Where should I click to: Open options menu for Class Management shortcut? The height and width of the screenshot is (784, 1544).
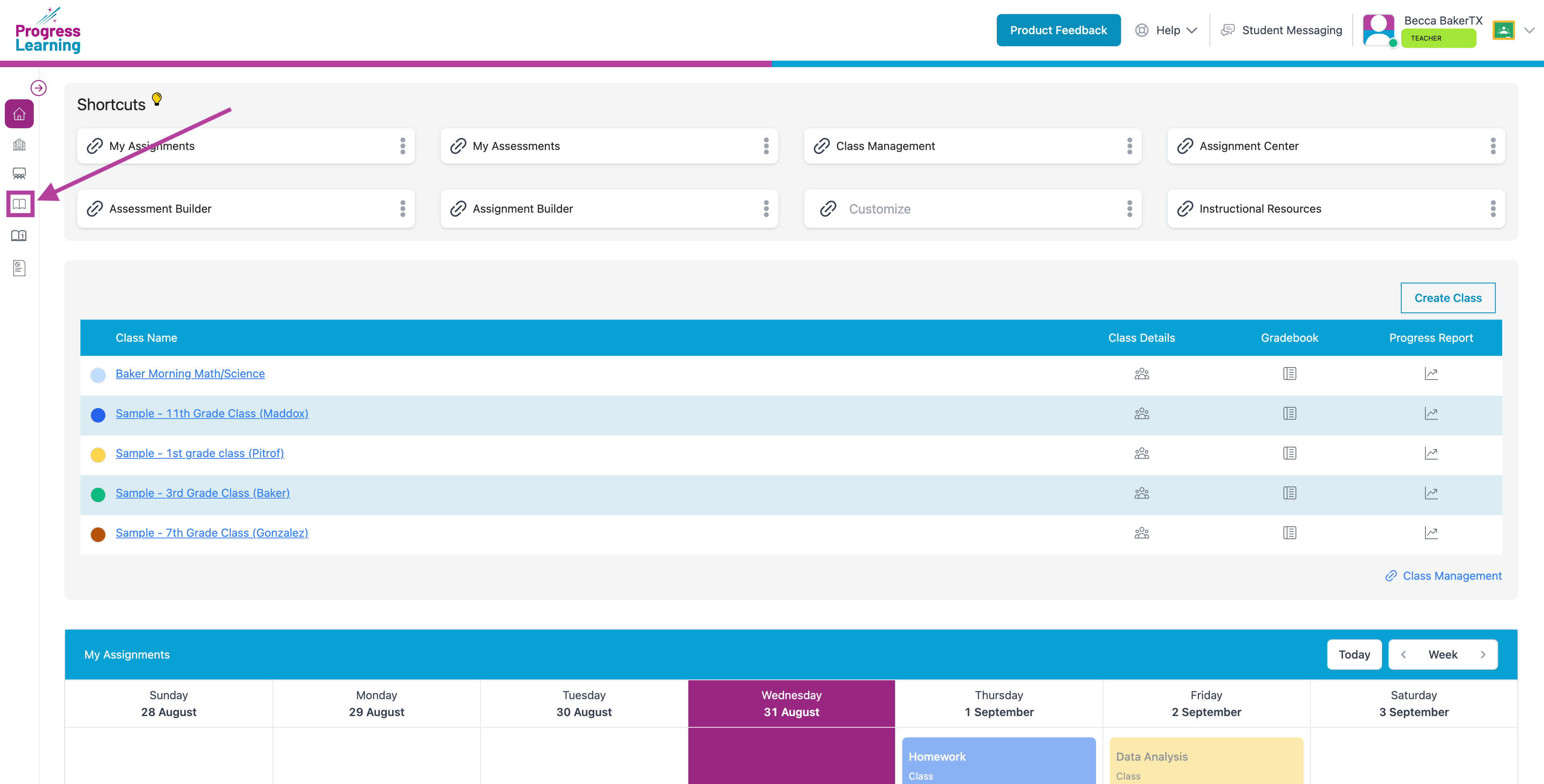pos(1130,146)
